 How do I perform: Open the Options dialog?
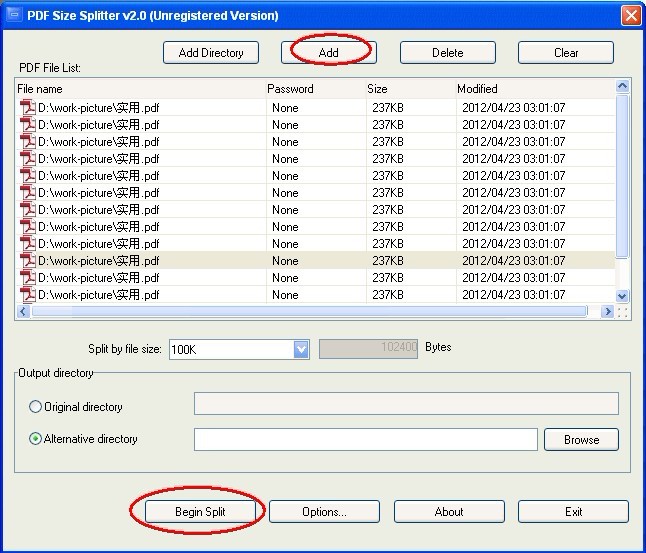(x=324, y=511)
